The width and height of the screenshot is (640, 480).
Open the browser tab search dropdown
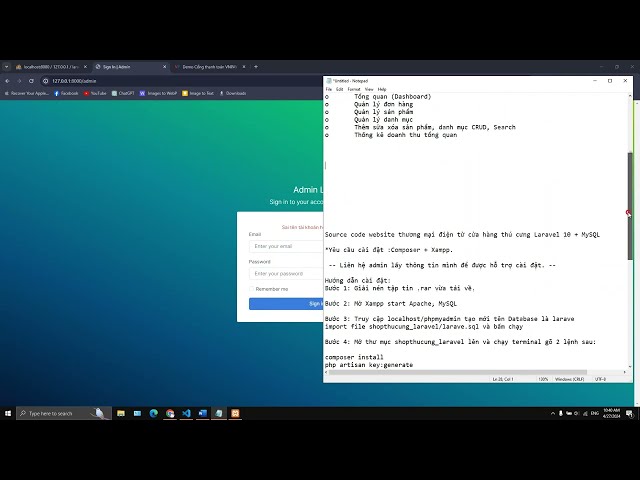tap(7, 67)
